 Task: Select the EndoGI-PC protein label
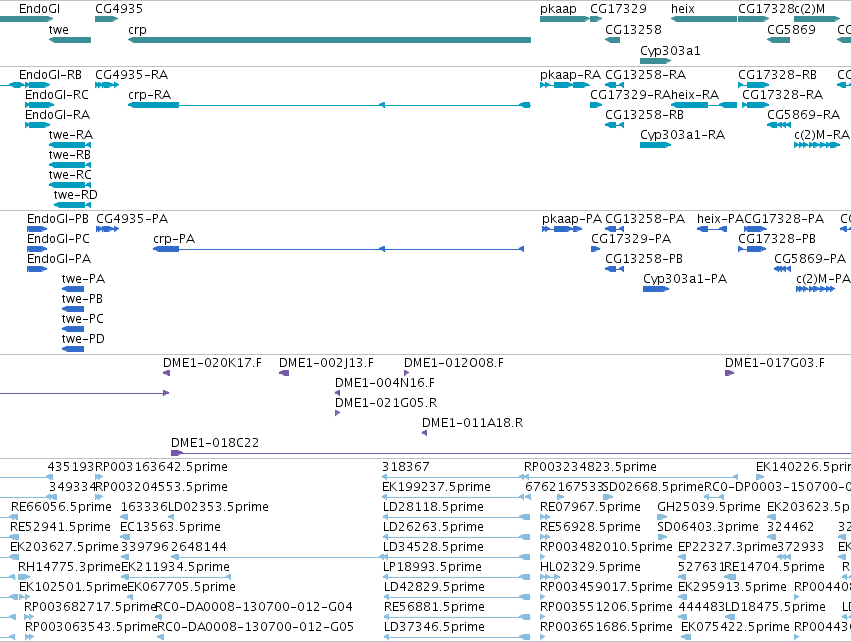(x=58, y=239)
